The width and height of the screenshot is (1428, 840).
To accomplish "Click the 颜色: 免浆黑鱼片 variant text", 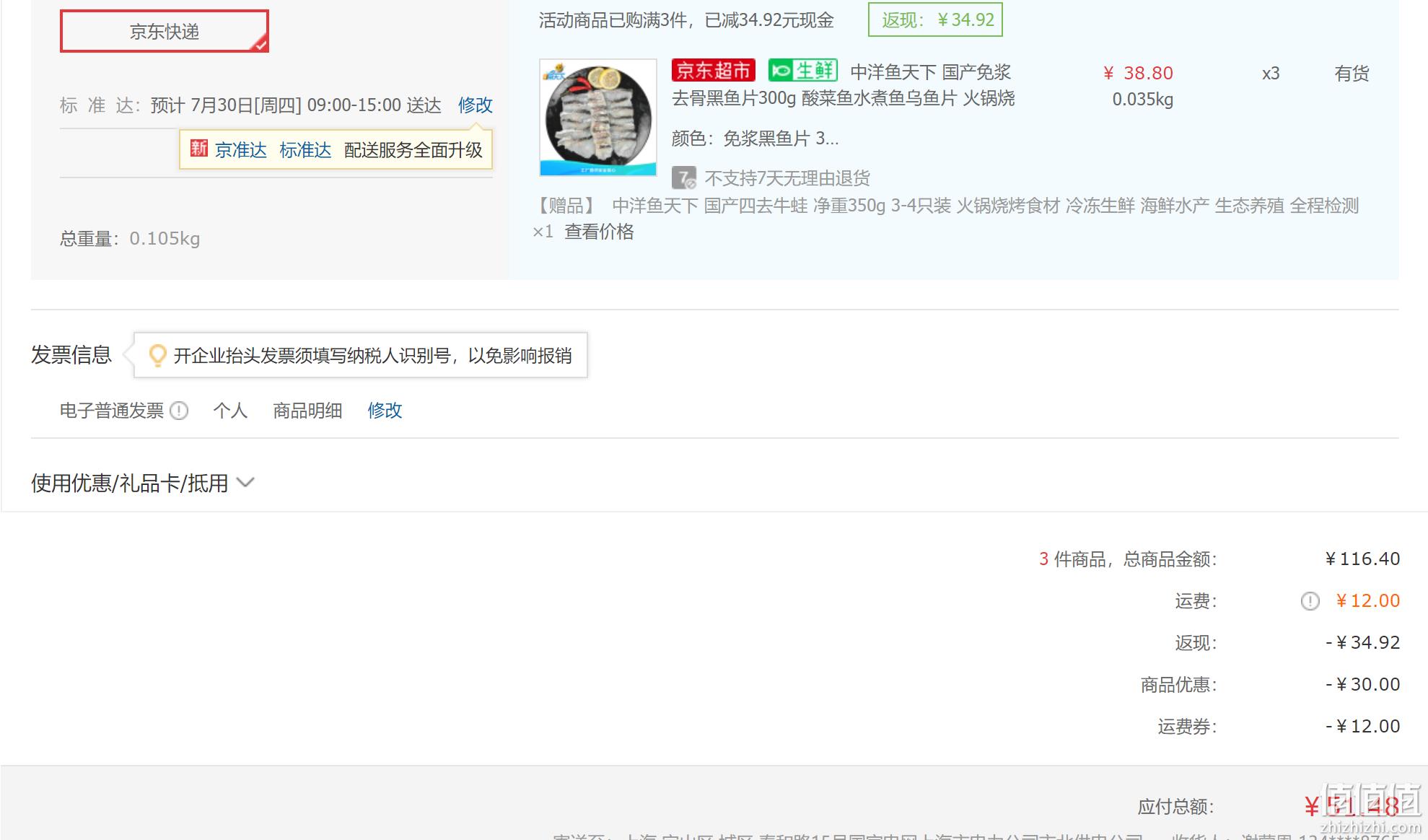I will 755,139.
